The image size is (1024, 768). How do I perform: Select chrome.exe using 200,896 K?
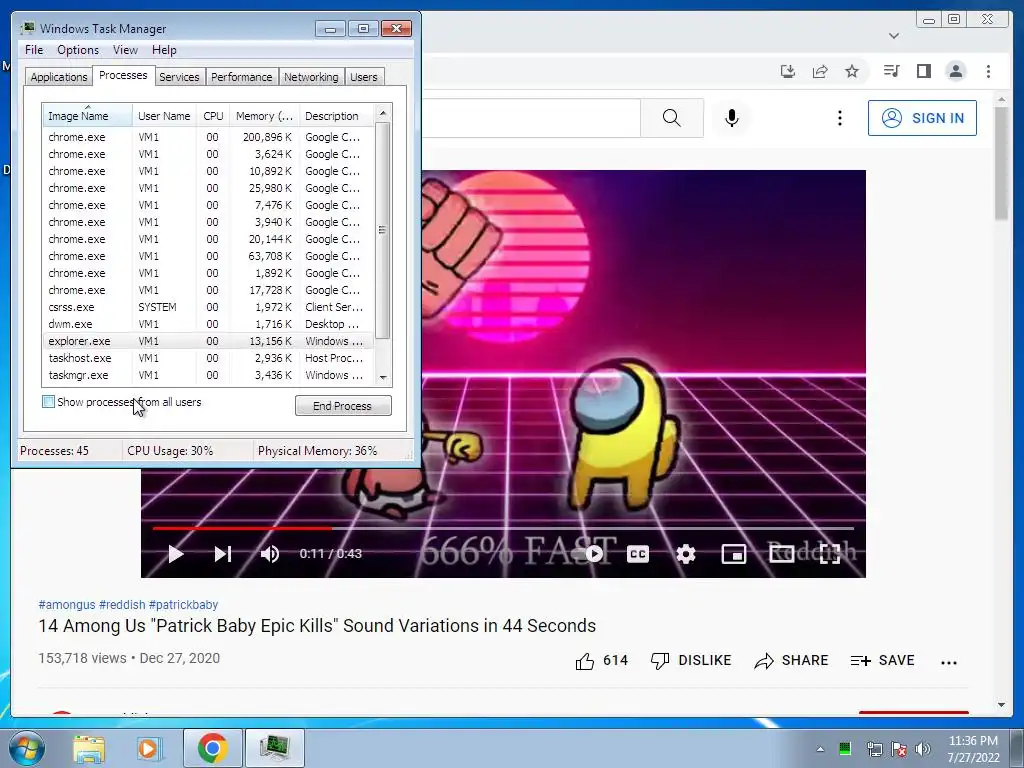208,137
